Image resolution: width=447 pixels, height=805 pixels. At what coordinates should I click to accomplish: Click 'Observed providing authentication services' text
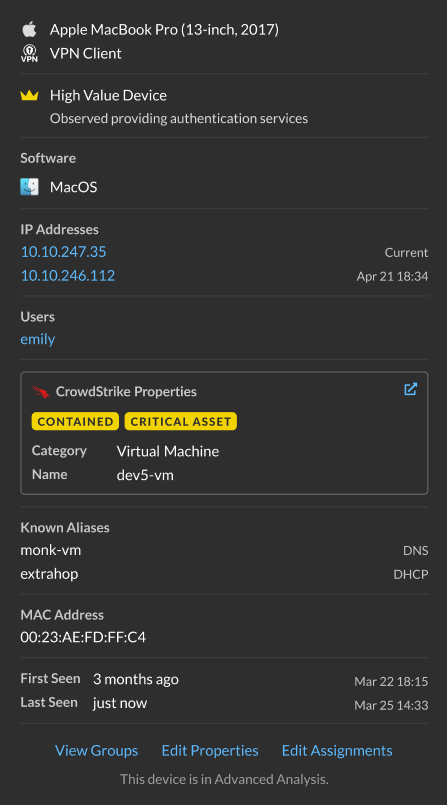(179, 119)
